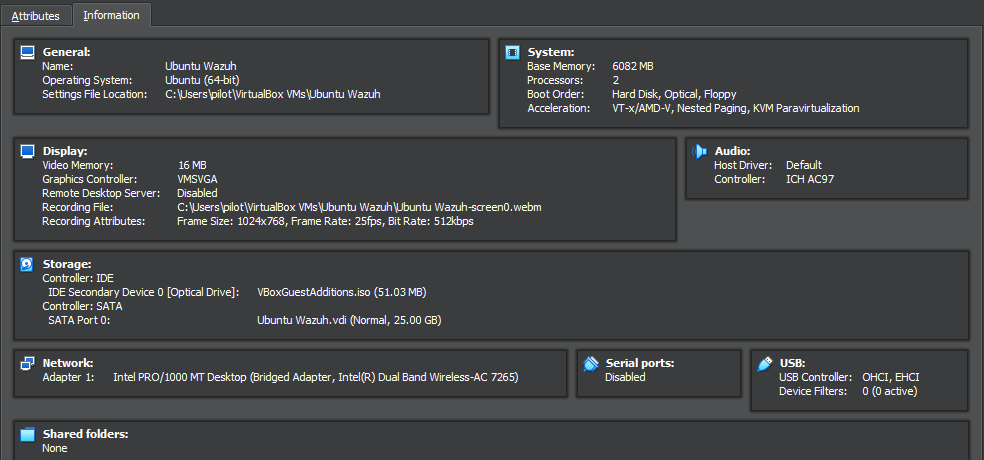Click the Adapter 1 label
984x460 pixels.
(68, 377)
